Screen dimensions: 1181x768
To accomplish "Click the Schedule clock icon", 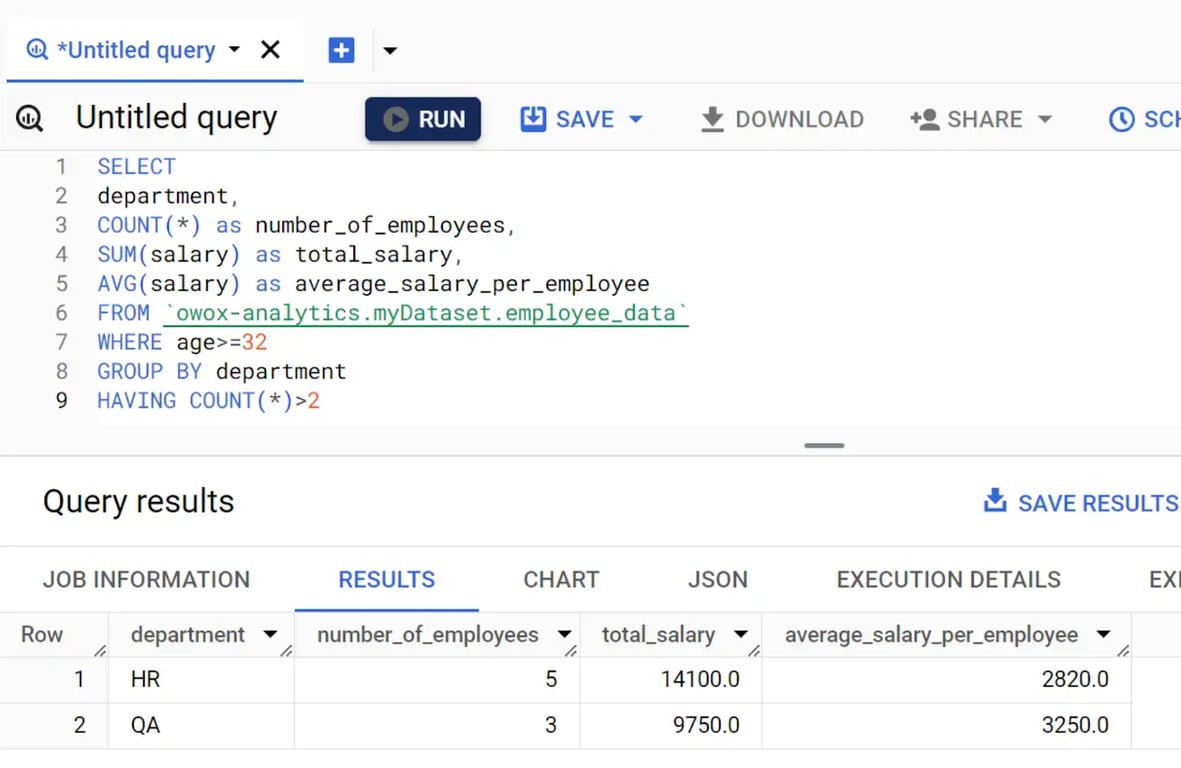I will click(x=1121, y=119).
